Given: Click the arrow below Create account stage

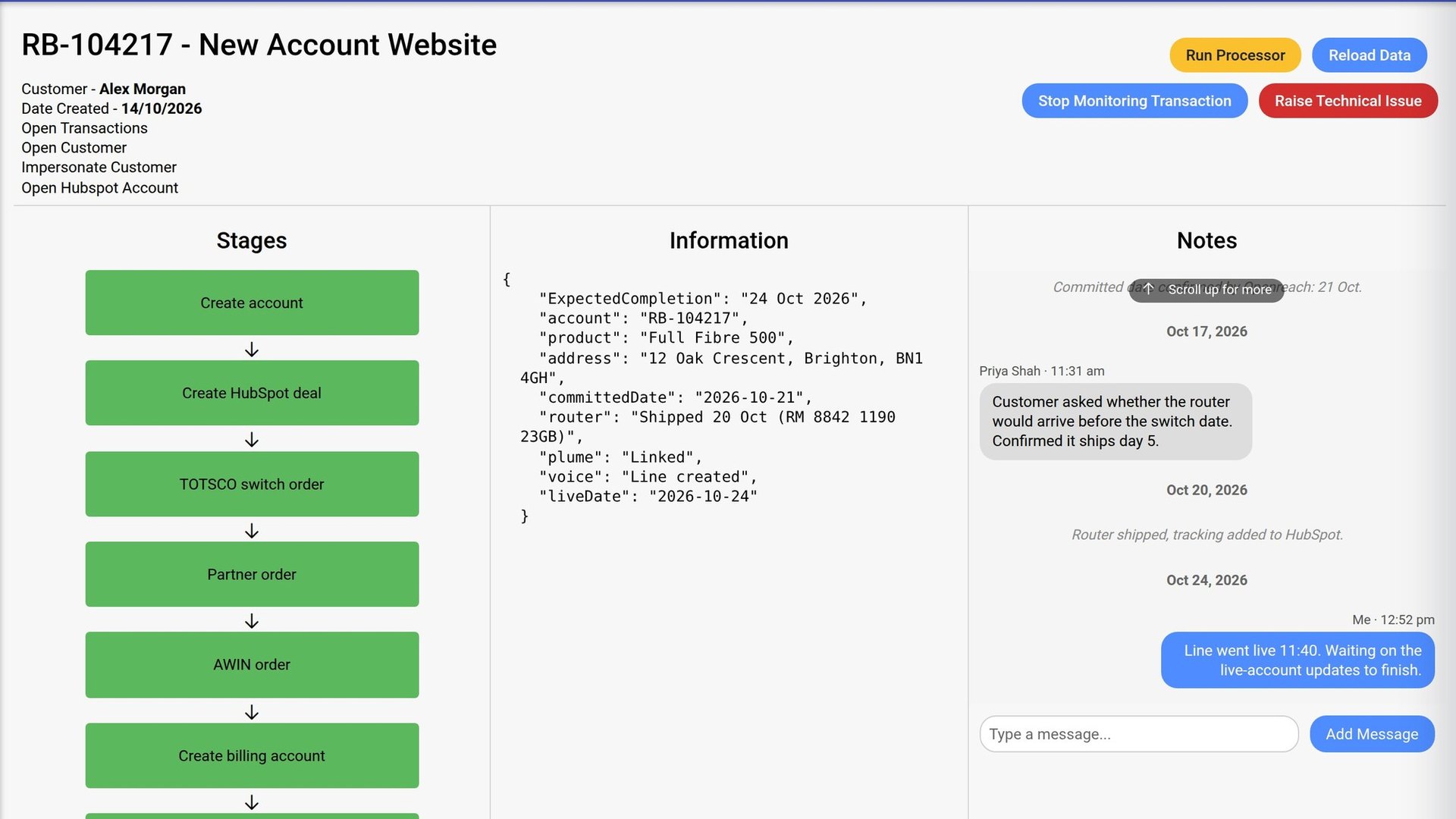Looking at the screenshot, I should 252,350.
